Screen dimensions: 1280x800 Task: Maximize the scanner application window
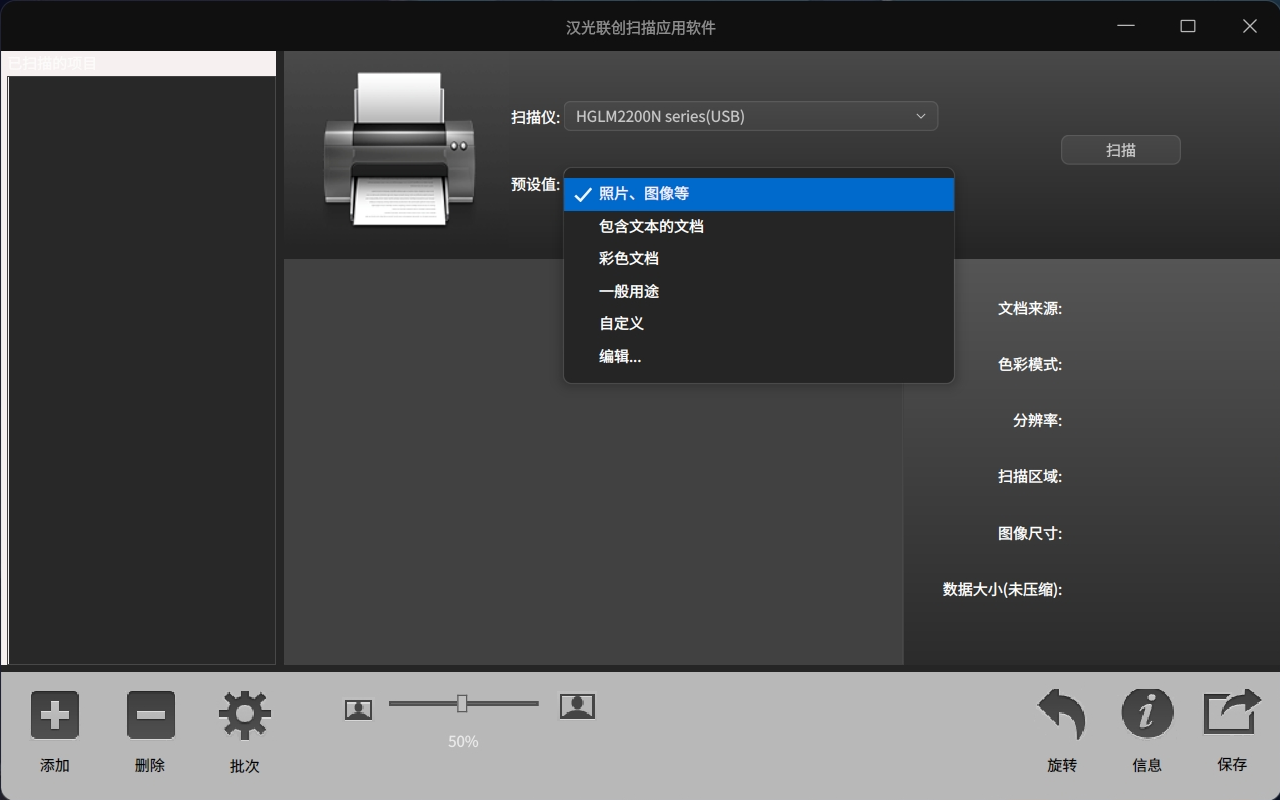pos(1187,26)
